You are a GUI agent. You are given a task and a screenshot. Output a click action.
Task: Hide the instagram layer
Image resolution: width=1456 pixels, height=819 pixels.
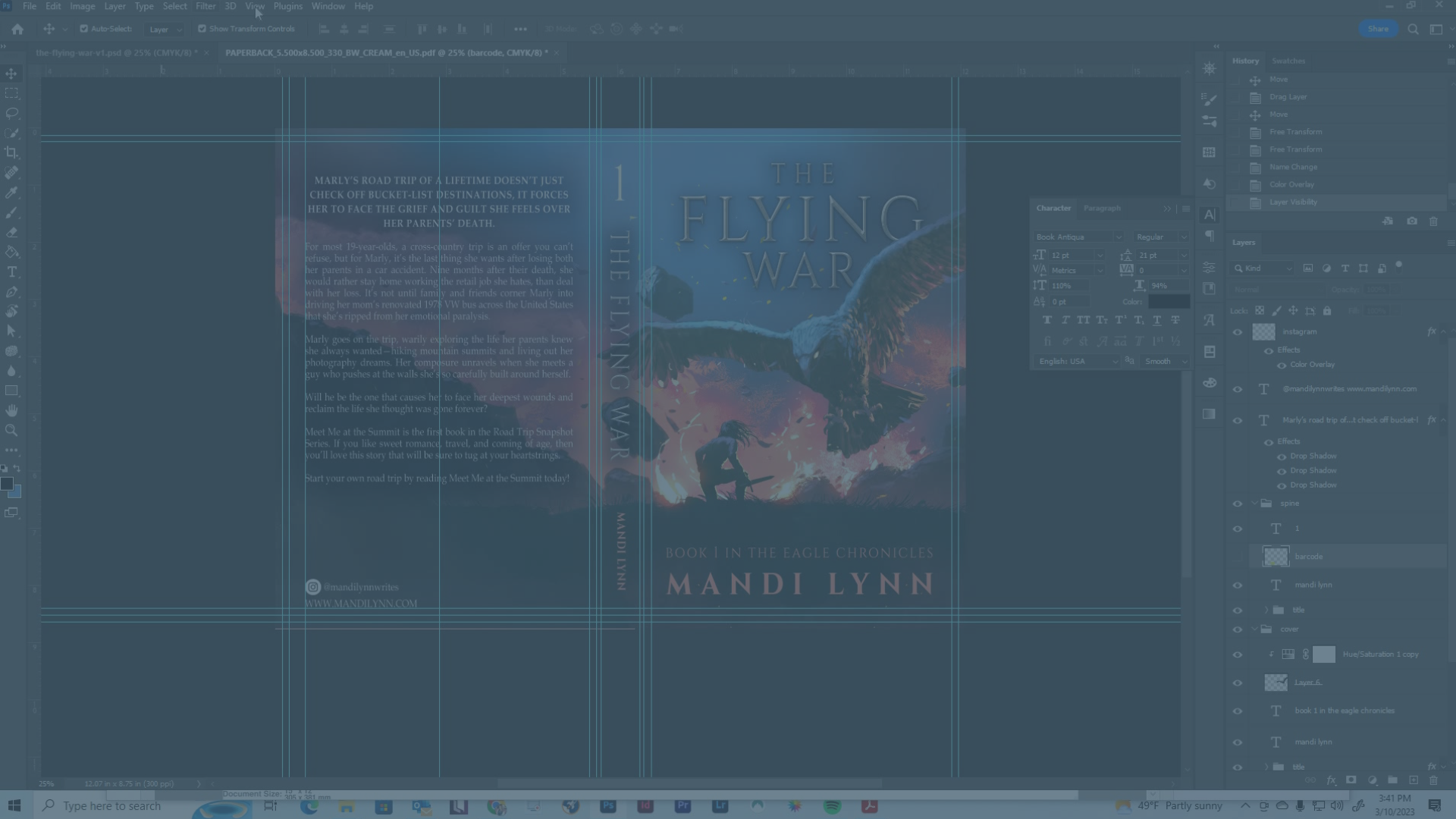coord(1238,332)
